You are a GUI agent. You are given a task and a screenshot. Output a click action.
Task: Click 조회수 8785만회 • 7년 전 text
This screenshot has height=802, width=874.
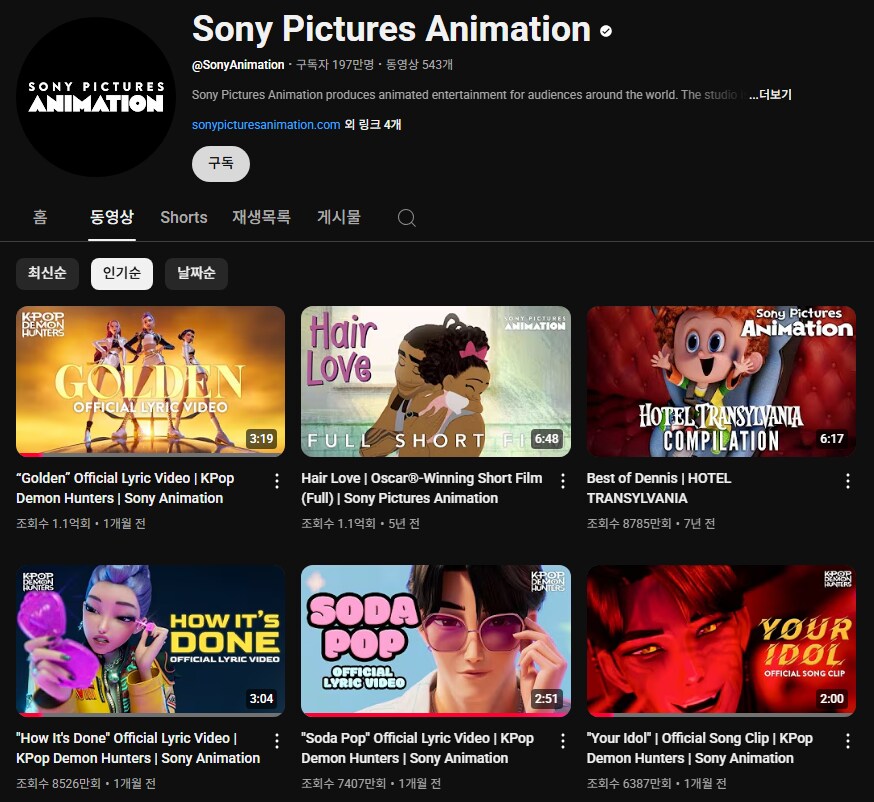651,523
